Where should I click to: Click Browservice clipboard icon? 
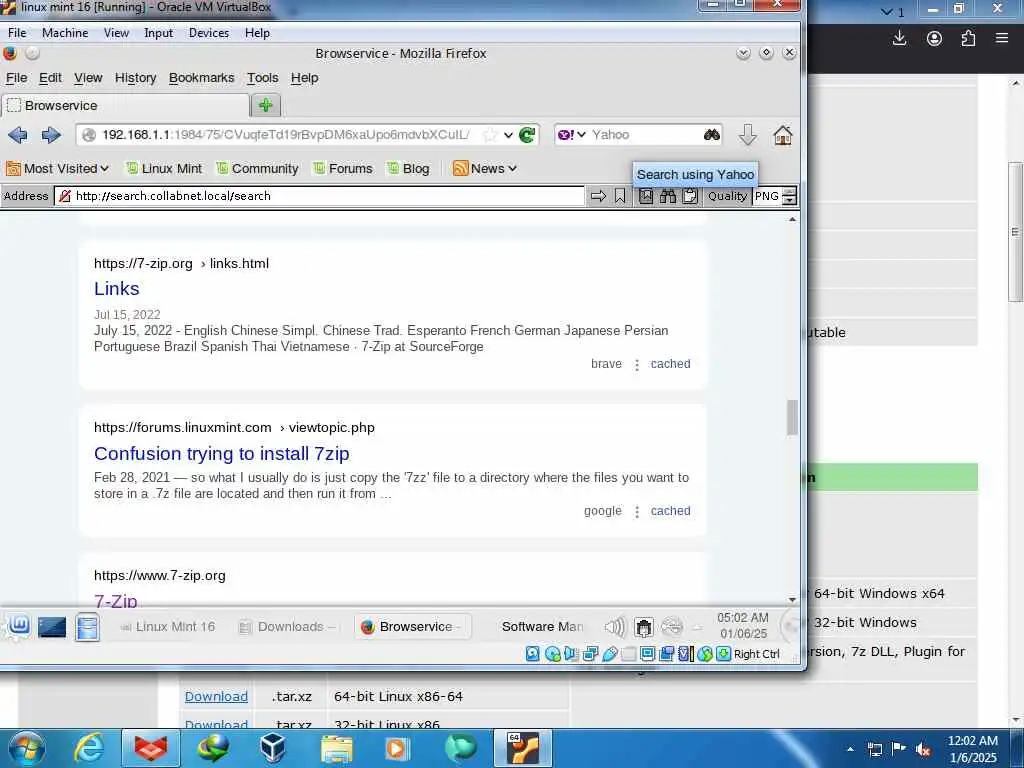coord(690,196)
